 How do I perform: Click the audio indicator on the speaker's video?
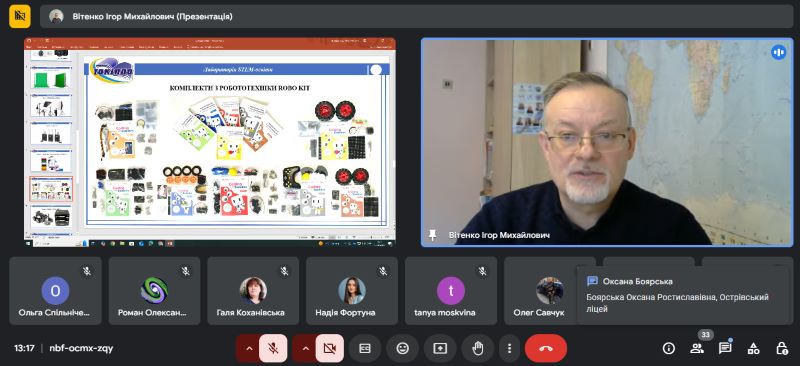[778, 52]
